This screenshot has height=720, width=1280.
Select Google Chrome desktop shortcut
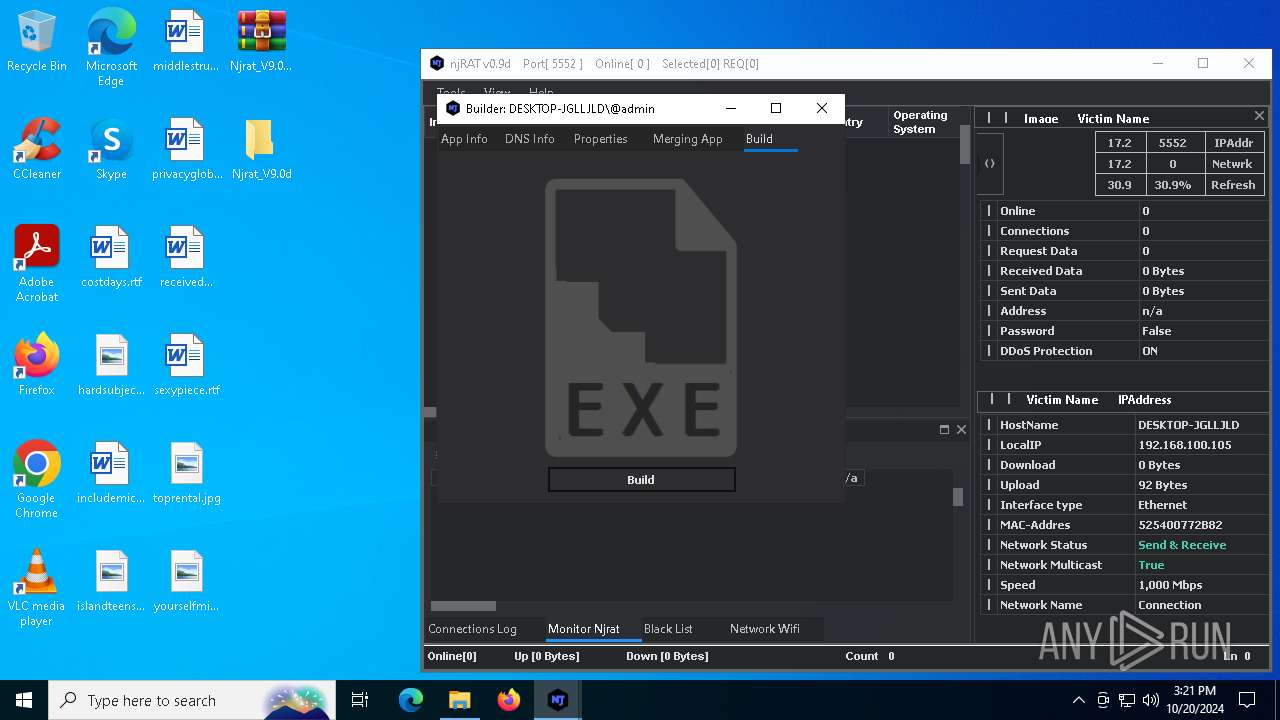[37, 479]
